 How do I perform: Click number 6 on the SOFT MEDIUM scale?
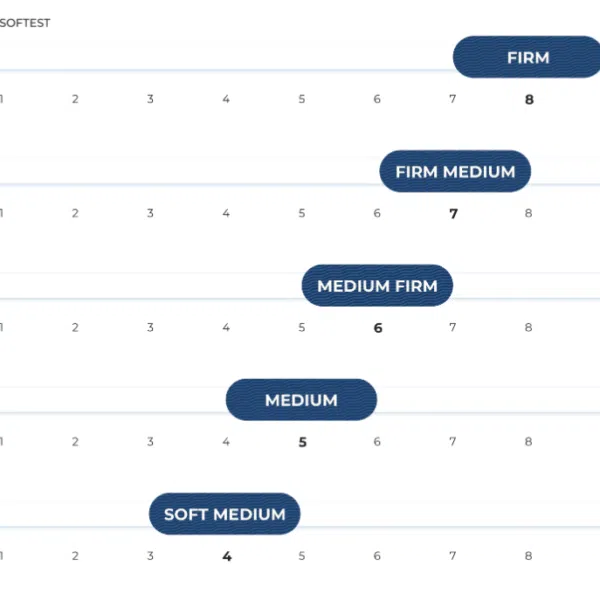[x=377, y=556]
